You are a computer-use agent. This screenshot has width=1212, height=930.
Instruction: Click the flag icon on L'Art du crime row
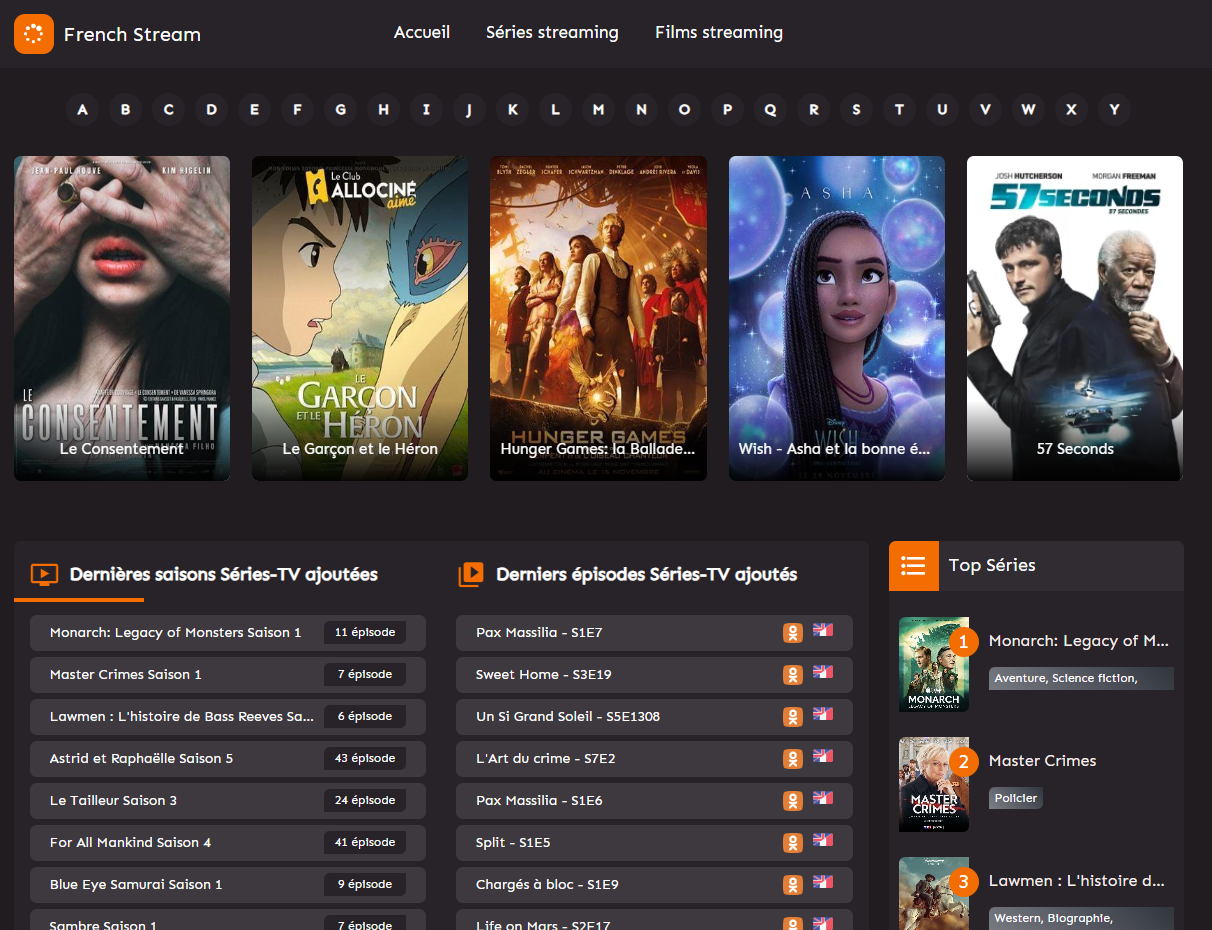tap(823, 756)
